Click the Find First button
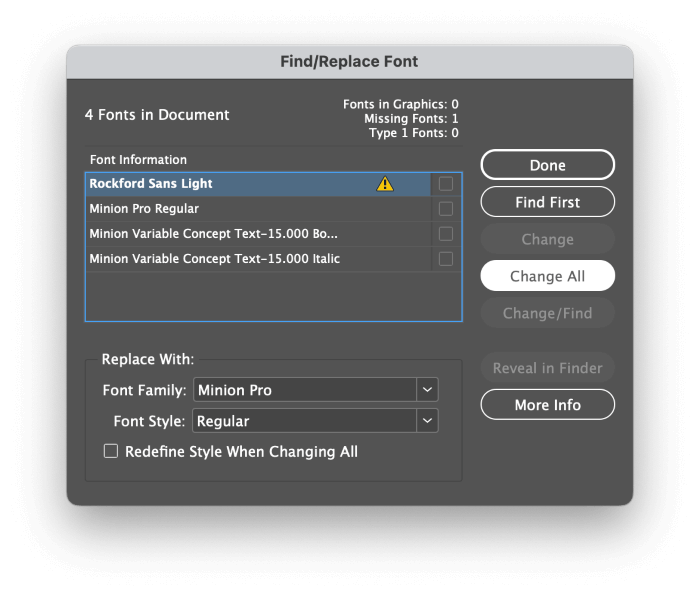The image size is (700, 594). [547, 202]
